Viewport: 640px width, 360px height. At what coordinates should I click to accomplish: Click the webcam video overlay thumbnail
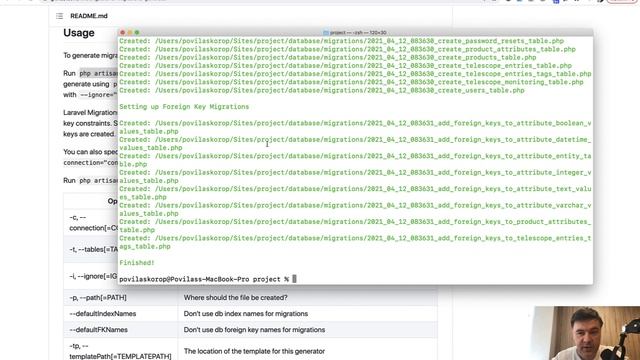point(587,333)
